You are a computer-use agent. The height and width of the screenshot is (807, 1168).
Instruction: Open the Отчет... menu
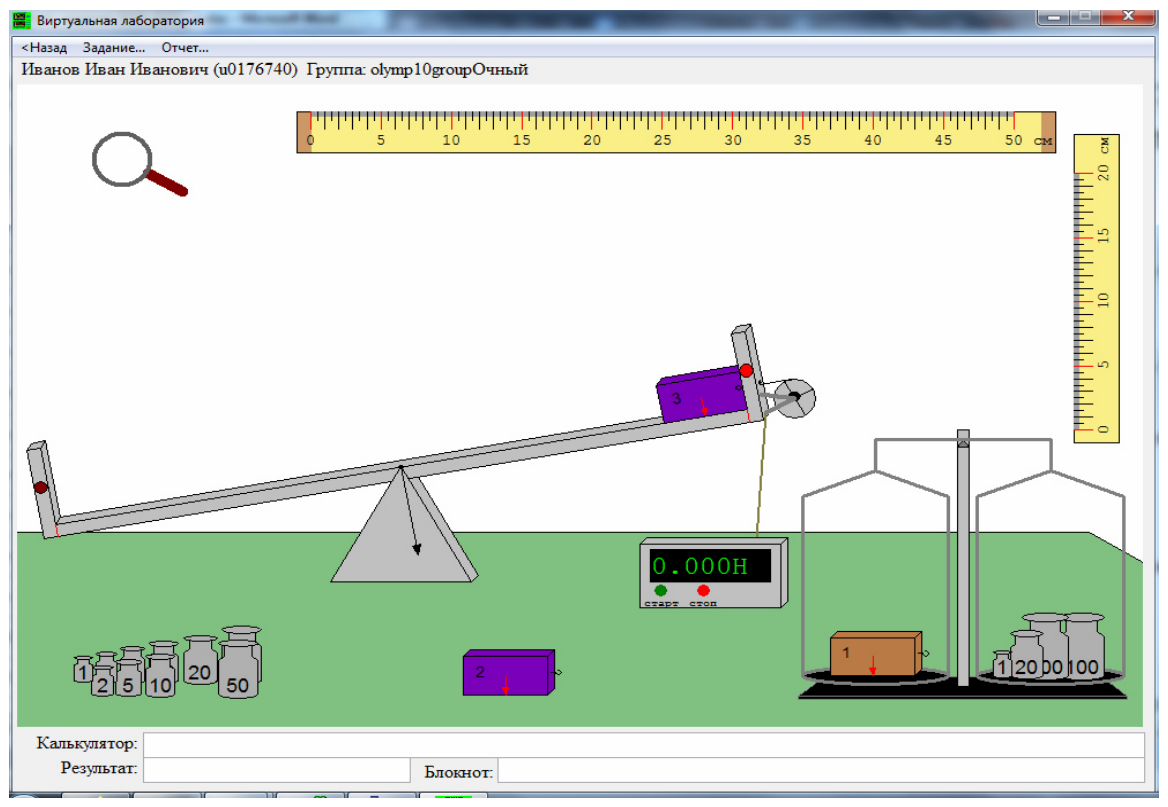[185, 48]
